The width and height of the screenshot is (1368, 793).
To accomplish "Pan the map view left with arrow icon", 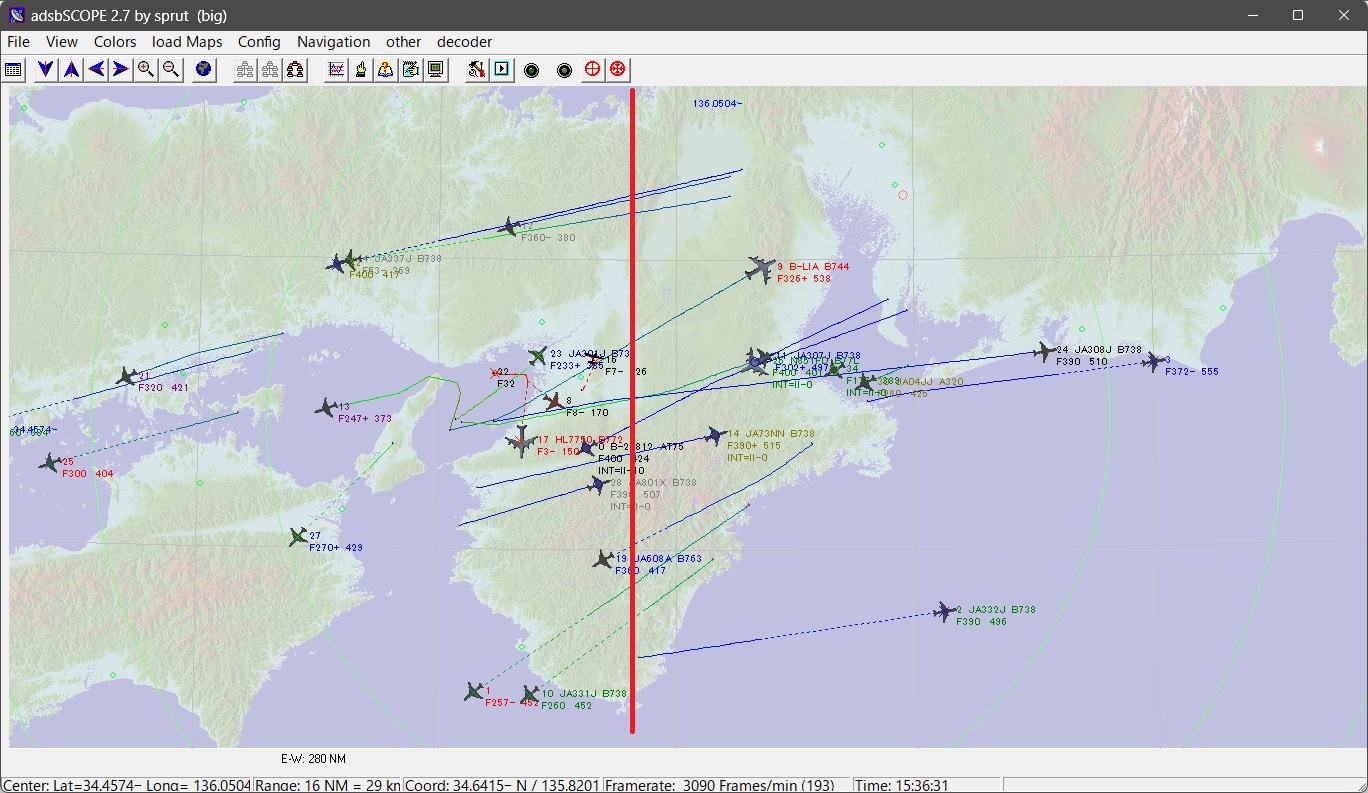I will [x=94, y=69].
